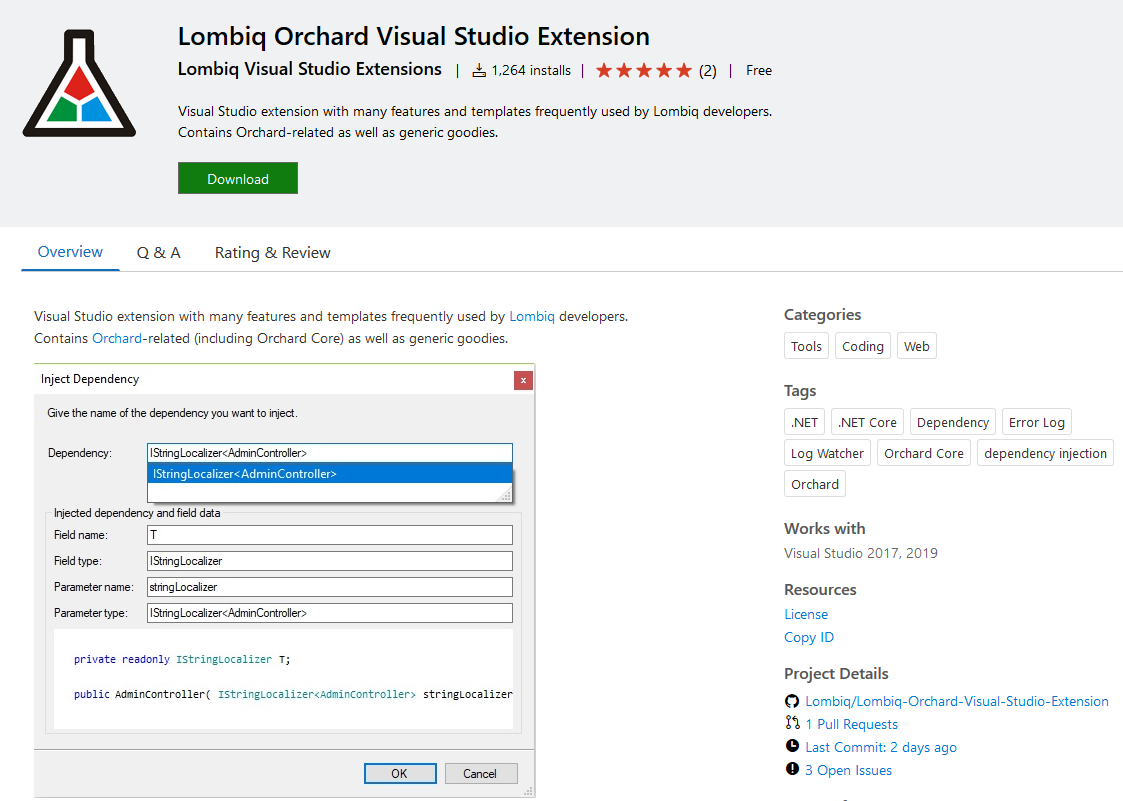Follow the Orchard link in the description
This screenshot has width=1123, height=801.
point(117,338)
